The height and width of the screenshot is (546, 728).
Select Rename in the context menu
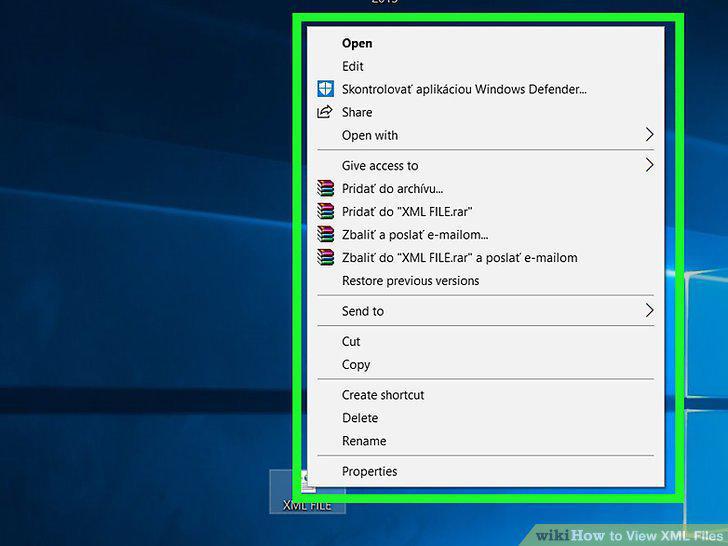pos(364,441)
